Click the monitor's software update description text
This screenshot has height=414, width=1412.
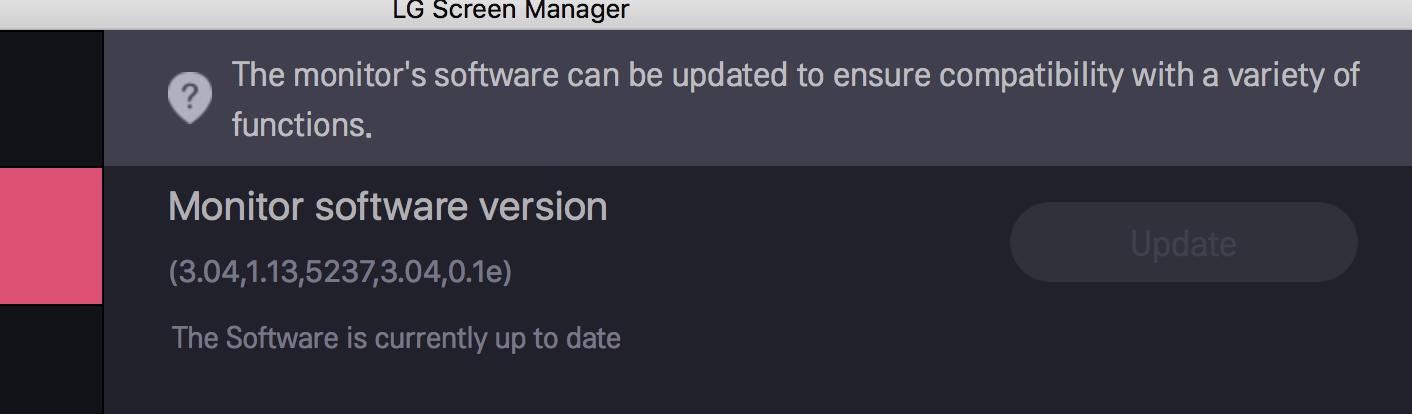coord(796,100)
